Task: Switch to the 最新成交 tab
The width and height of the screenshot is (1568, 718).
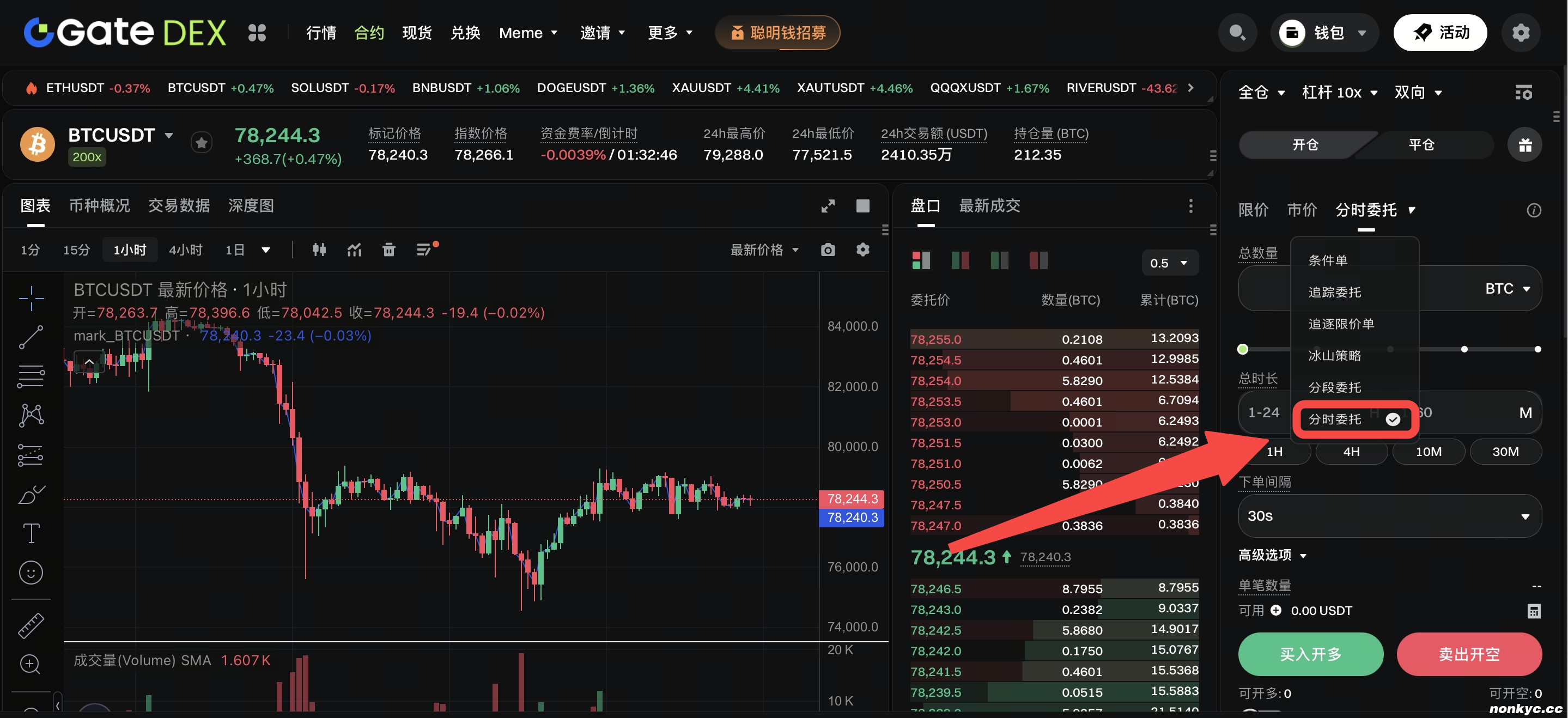Action: click(x=989, y=206)
